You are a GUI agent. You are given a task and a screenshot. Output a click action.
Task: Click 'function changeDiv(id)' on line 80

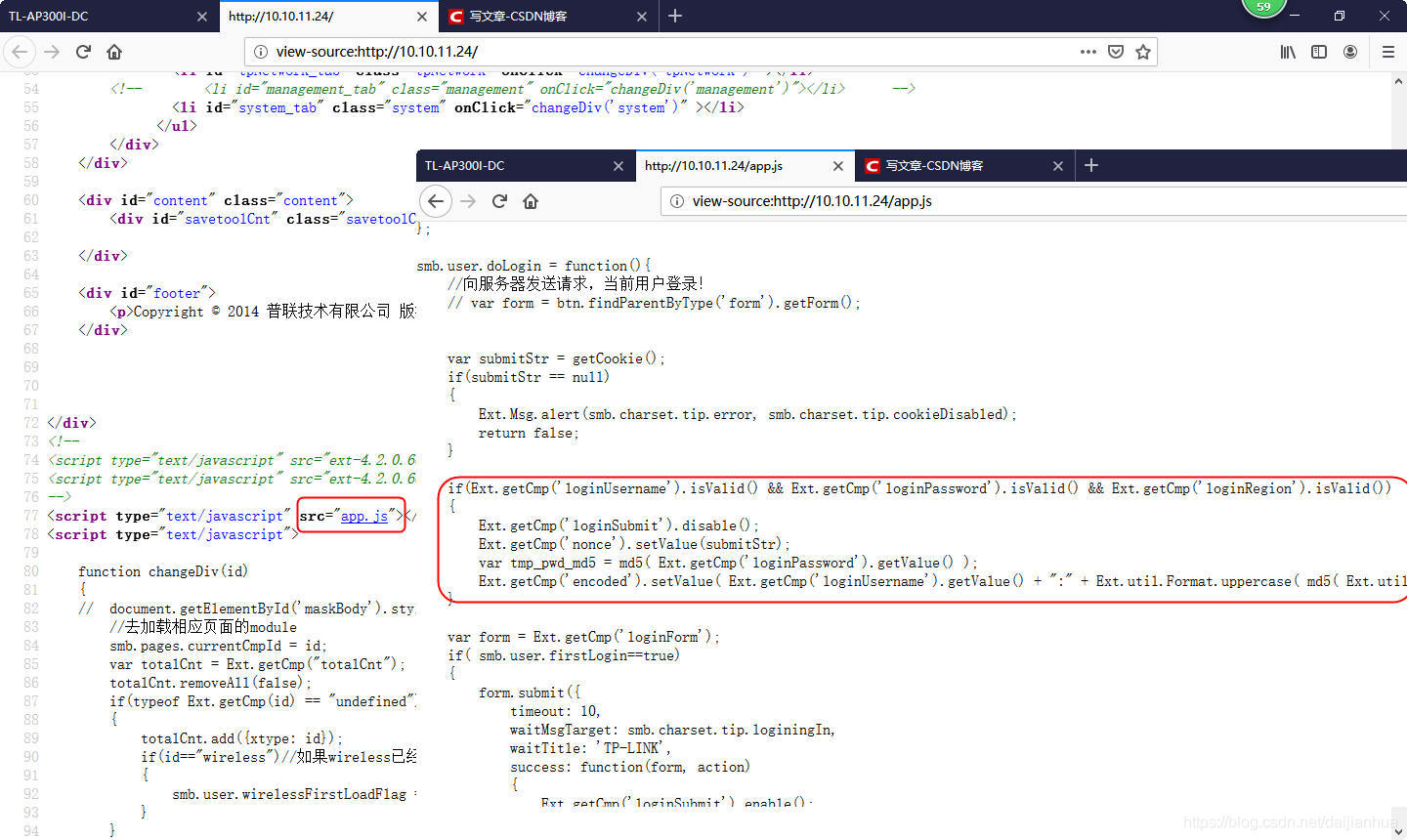pos(163,571)
